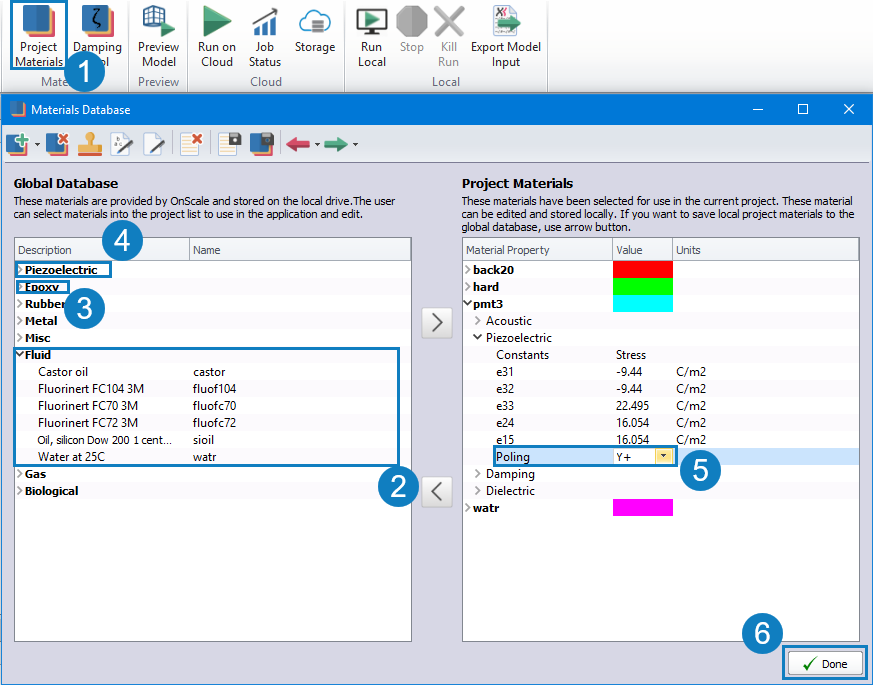The image size is (873, 685).
Task: Expand the Damping properties of pmt3
Action: click(x=478, y=474)
